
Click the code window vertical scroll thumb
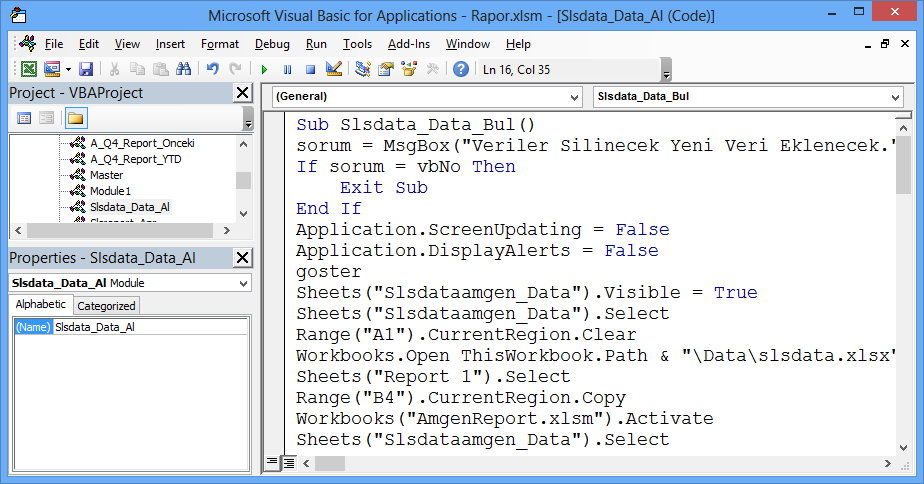click(903, 167)
